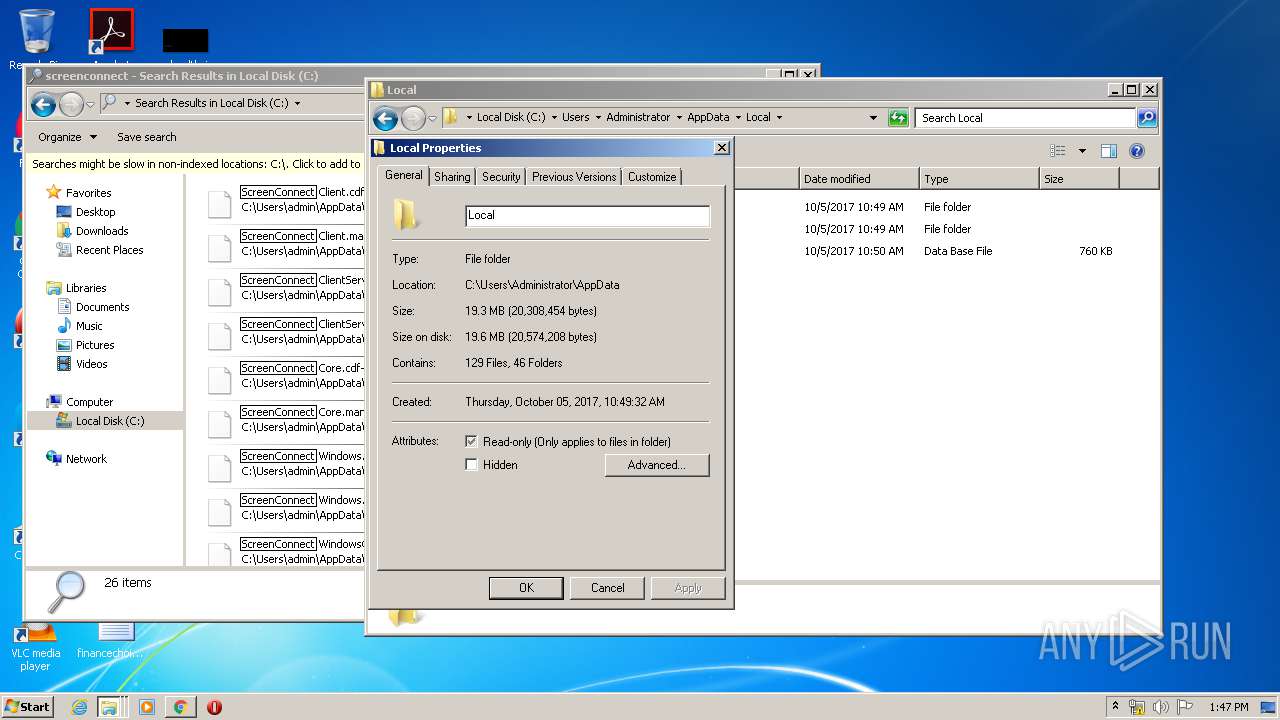Open Advanced attributes dialog
The height and width of the screenshot is (720, 1280).
tap(656, 465)
